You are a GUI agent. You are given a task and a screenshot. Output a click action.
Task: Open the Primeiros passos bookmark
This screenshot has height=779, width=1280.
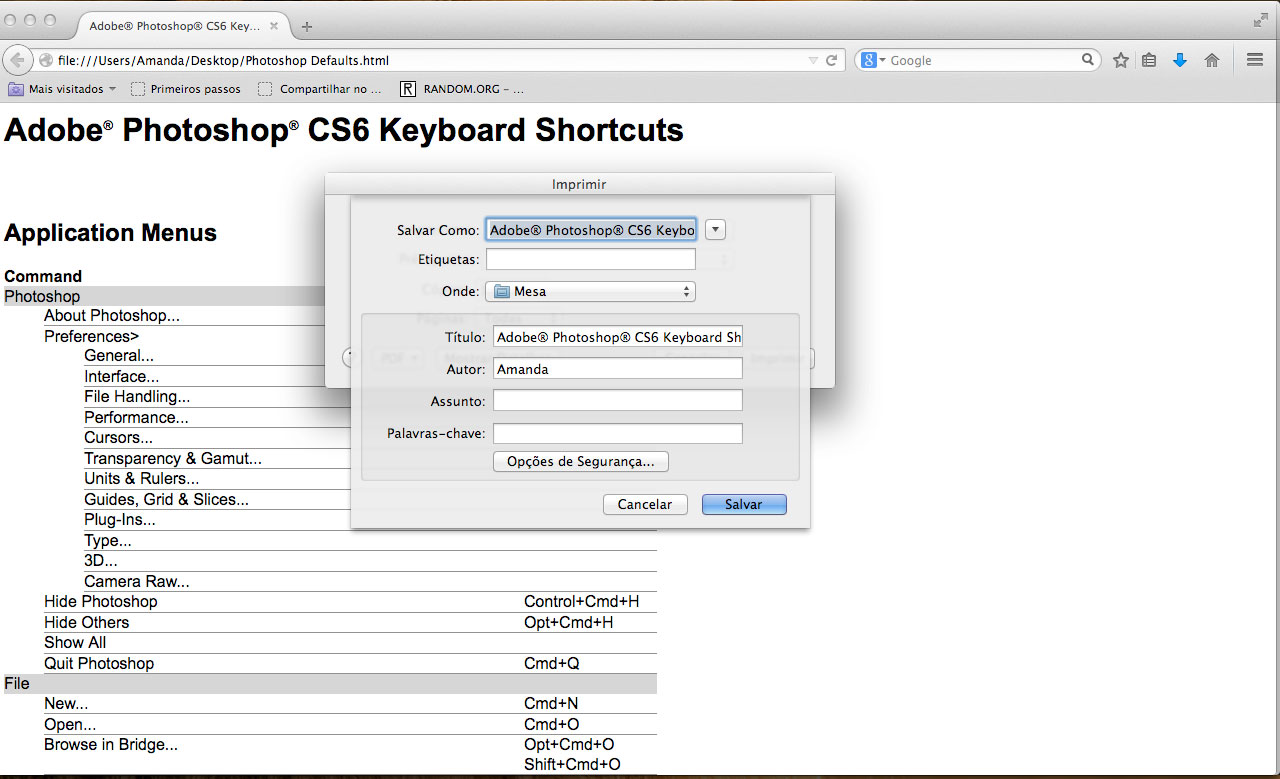pyautogui.click(x=186, y=89)
